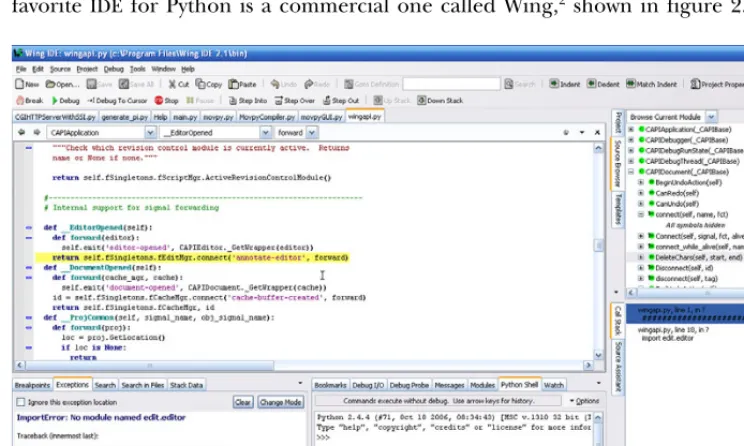Image resolution: width=744 pixels, height=446 pixels.
Task: Open the Tools menu
Action: [x=138, y=69]
